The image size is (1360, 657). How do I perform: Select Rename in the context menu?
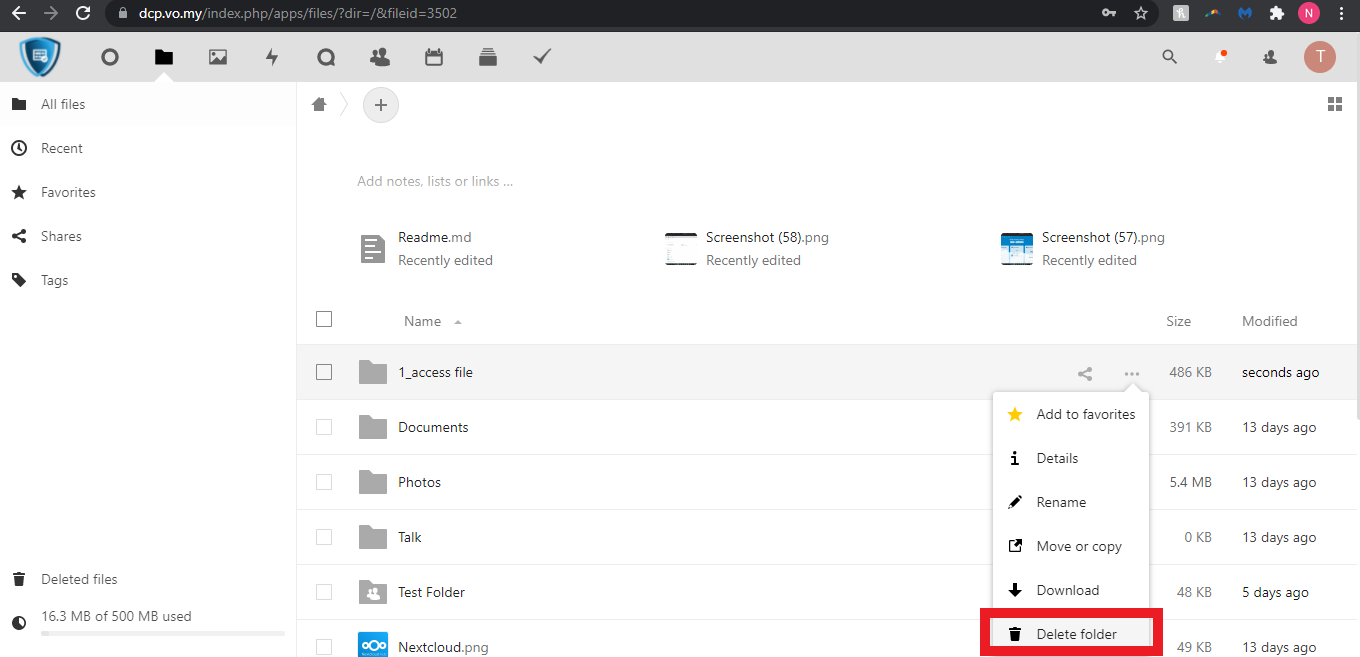tap(1061, 502)
